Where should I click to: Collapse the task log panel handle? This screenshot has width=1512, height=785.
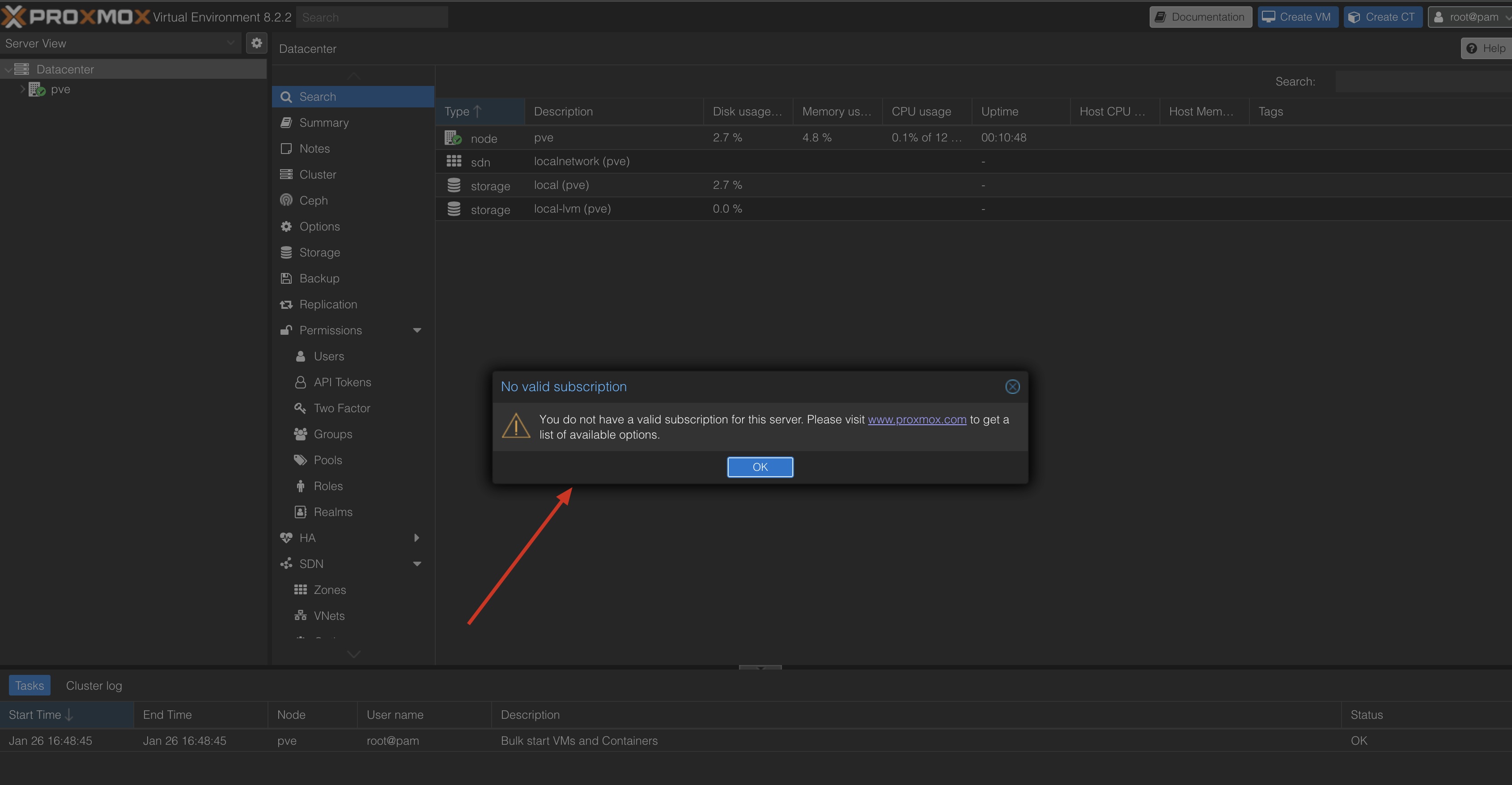(760, 668)
